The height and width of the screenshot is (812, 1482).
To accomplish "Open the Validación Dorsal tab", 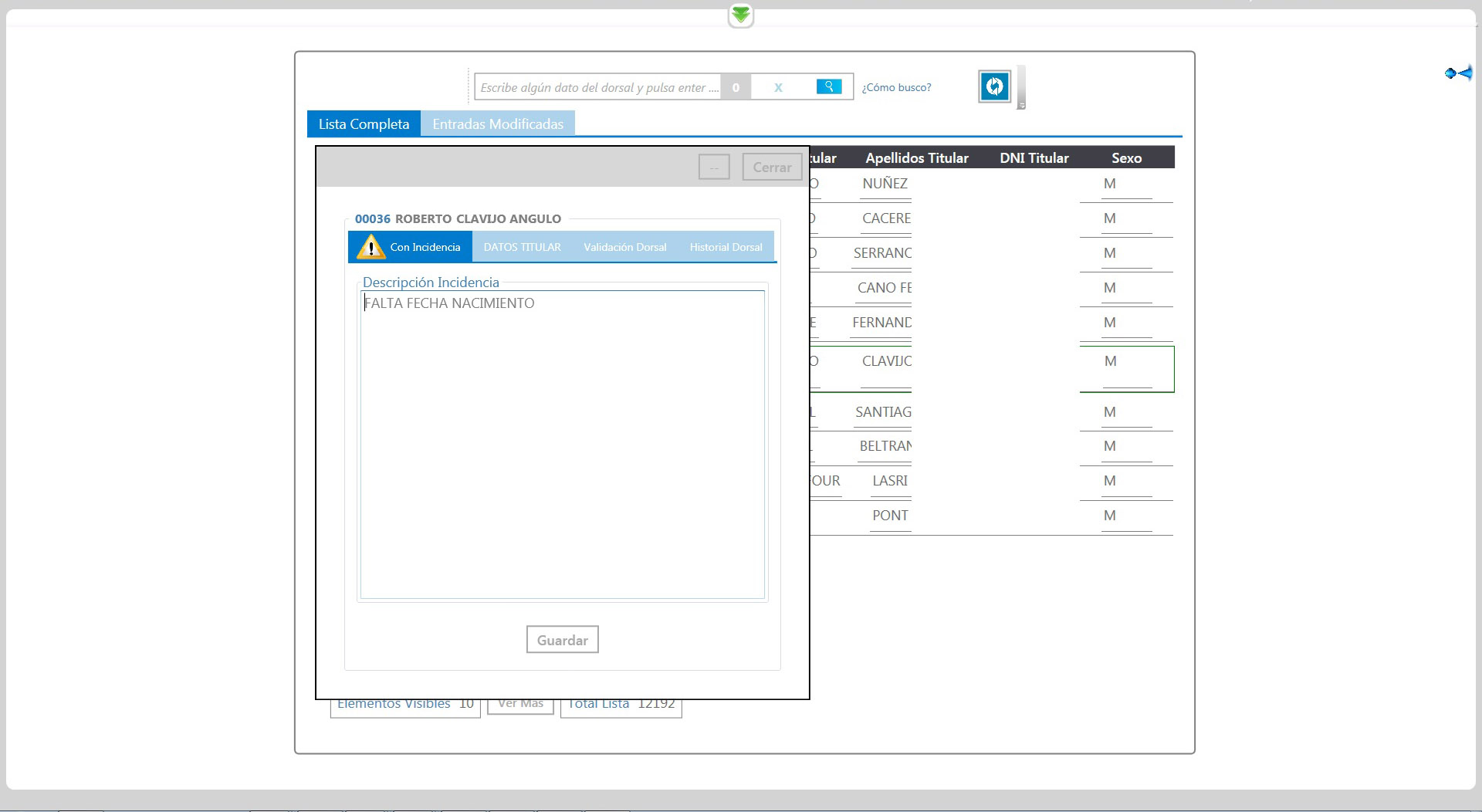I will [624, 247].
